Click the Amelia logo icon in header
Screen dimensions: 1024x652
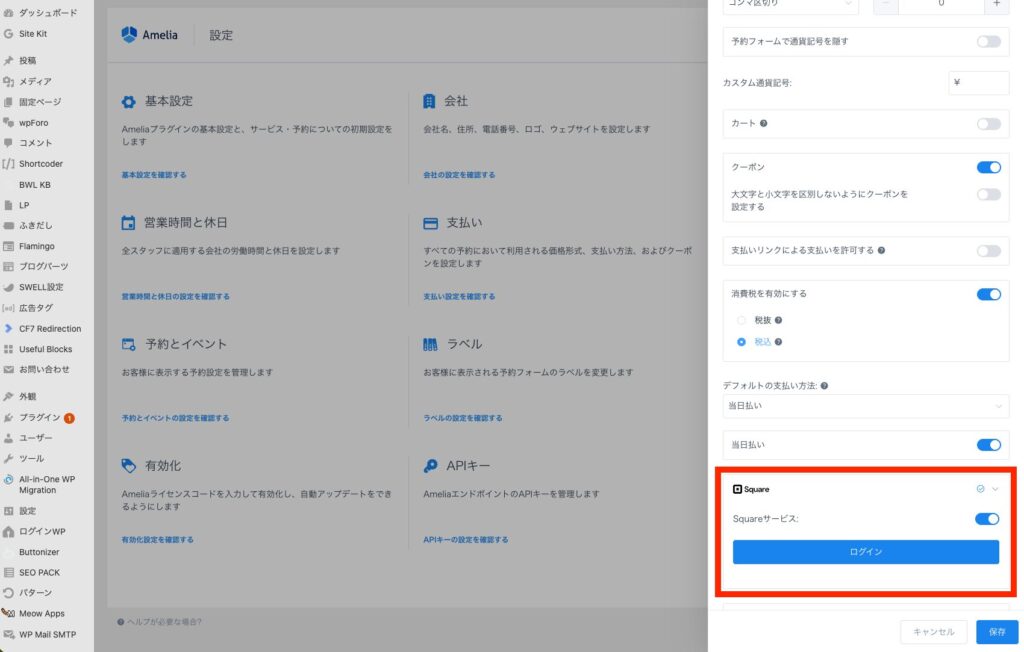129,35
